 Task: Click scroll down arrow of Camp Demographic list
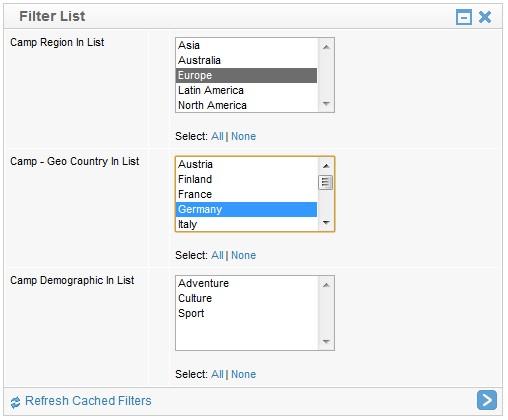point(326,342)
